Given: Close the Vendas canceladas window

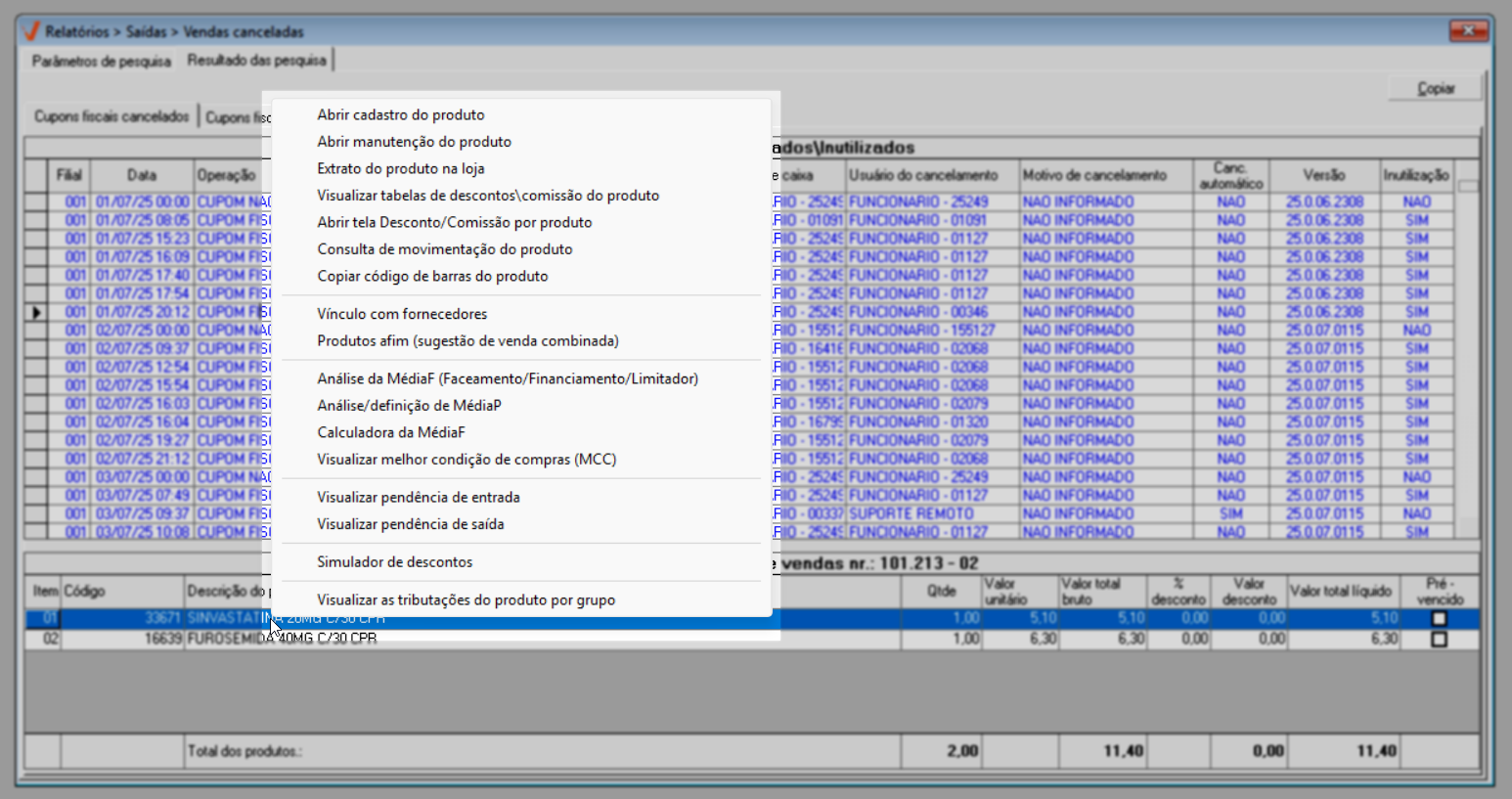Looking at the screenshot, I should (1468, 31).
